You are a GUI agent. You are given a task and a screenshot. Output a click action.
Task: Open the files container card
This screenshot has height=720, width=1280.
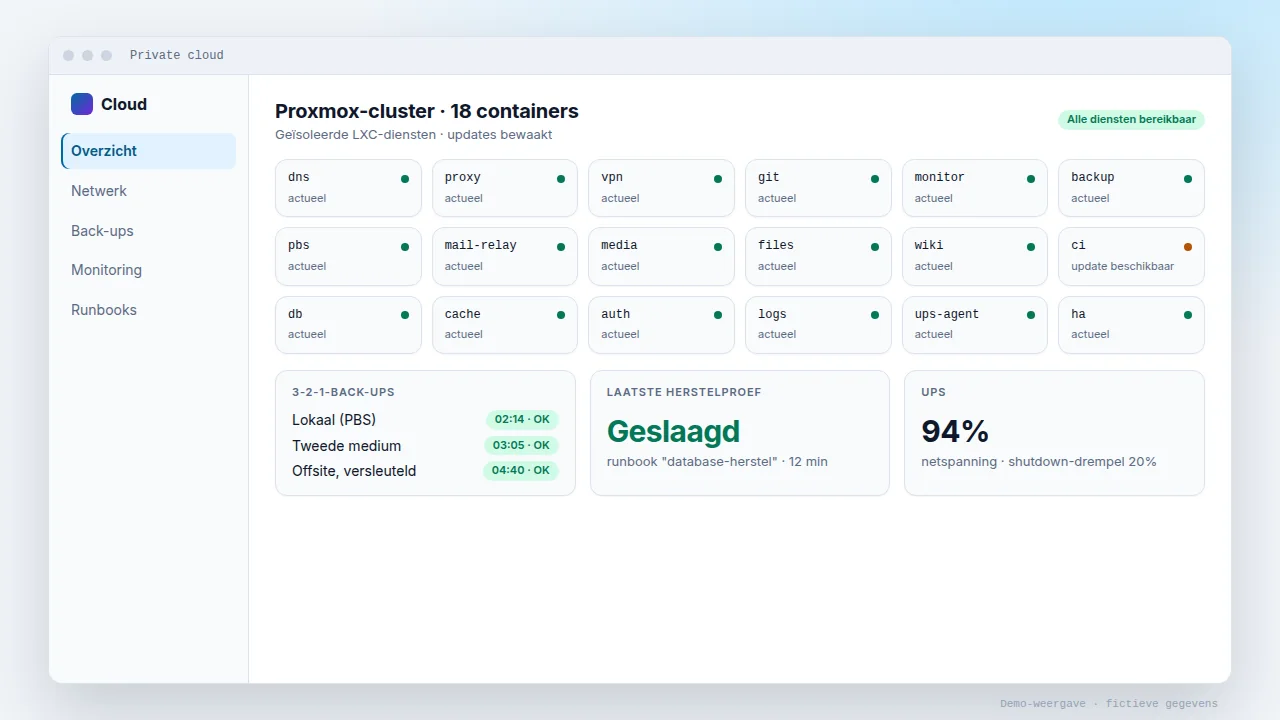818,256
